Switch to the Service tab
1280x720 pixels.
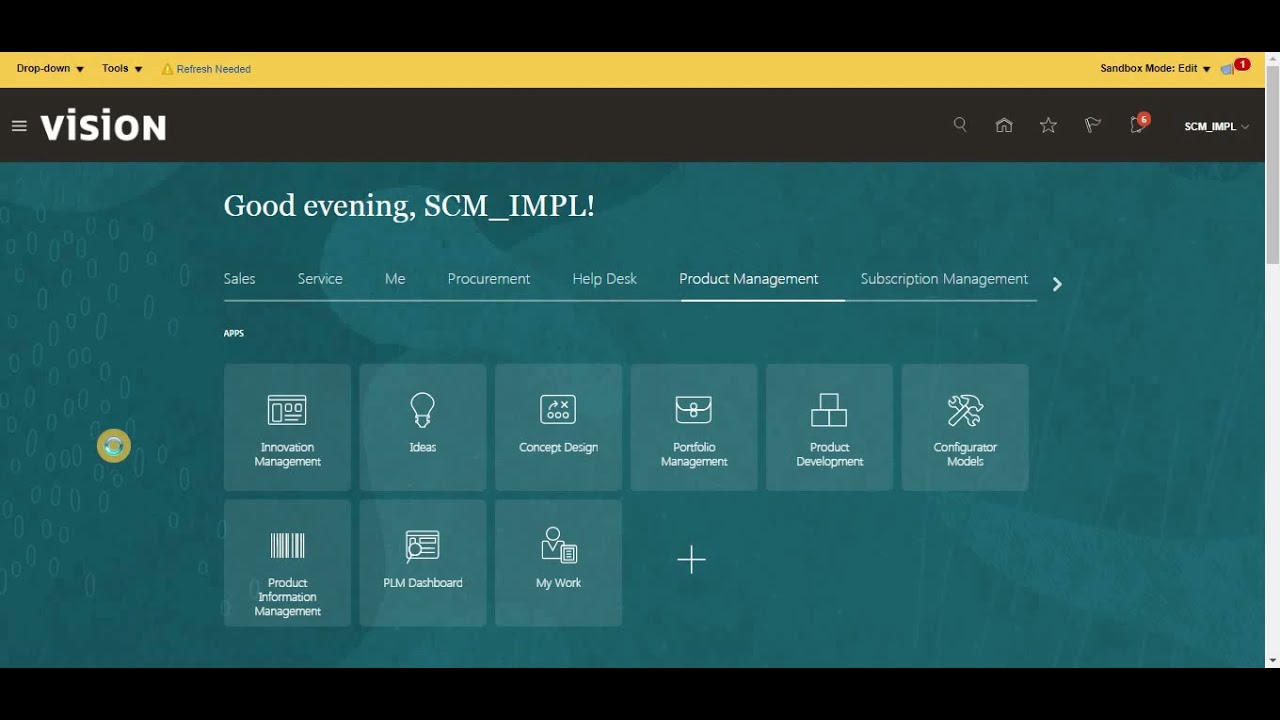(x=320, y=279)
